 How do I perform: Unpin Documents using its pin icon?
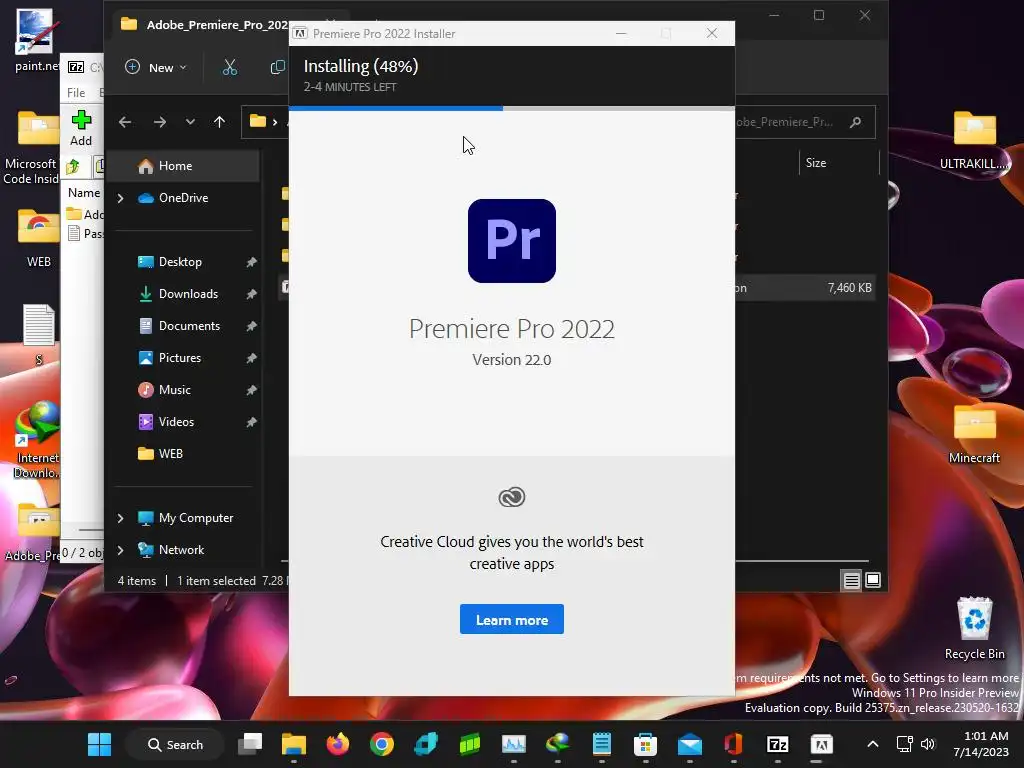click(251, 326)
